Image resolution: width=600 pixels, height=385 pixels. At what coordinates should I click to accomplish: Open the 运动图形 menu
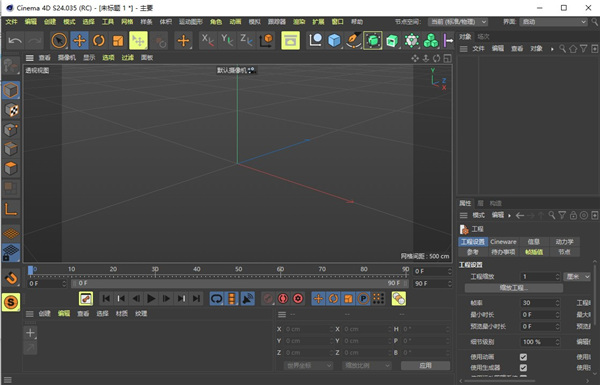point(191,22)
